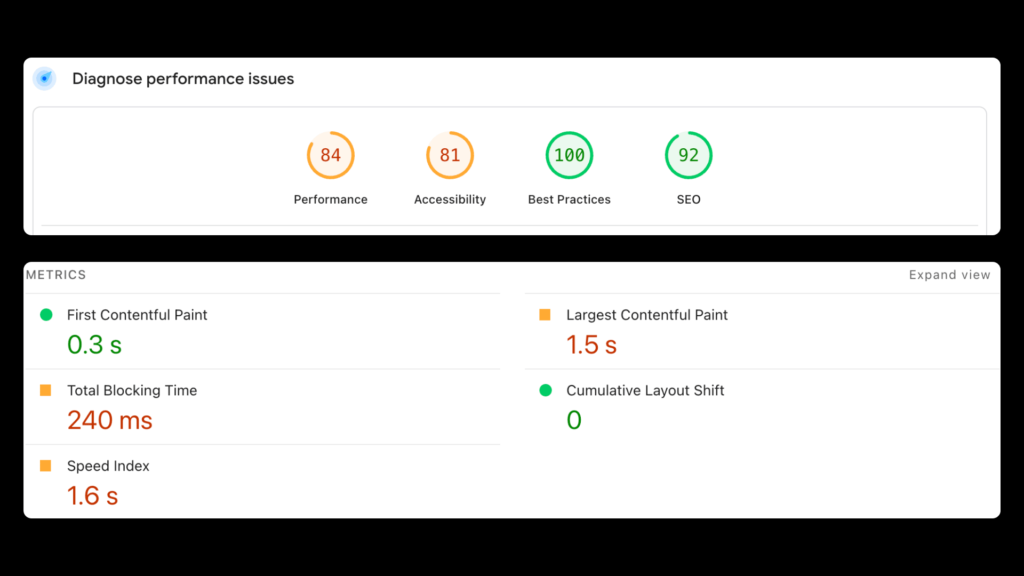The height and width of the screenshot is (576, 1024).
Task: Click the Largest Contentful Paint 1.5 s value
Action: click(x=591, y=345)
